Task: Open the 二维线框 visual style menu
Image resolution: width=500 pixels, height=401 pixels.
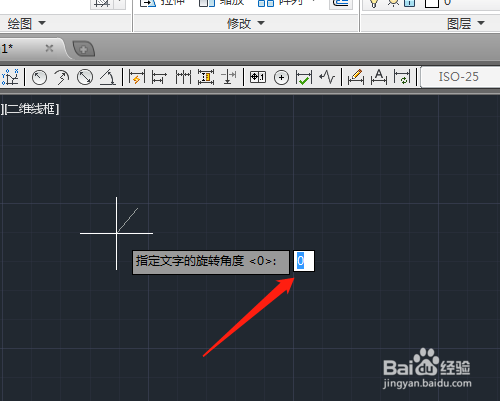Action: pos(32,109)
